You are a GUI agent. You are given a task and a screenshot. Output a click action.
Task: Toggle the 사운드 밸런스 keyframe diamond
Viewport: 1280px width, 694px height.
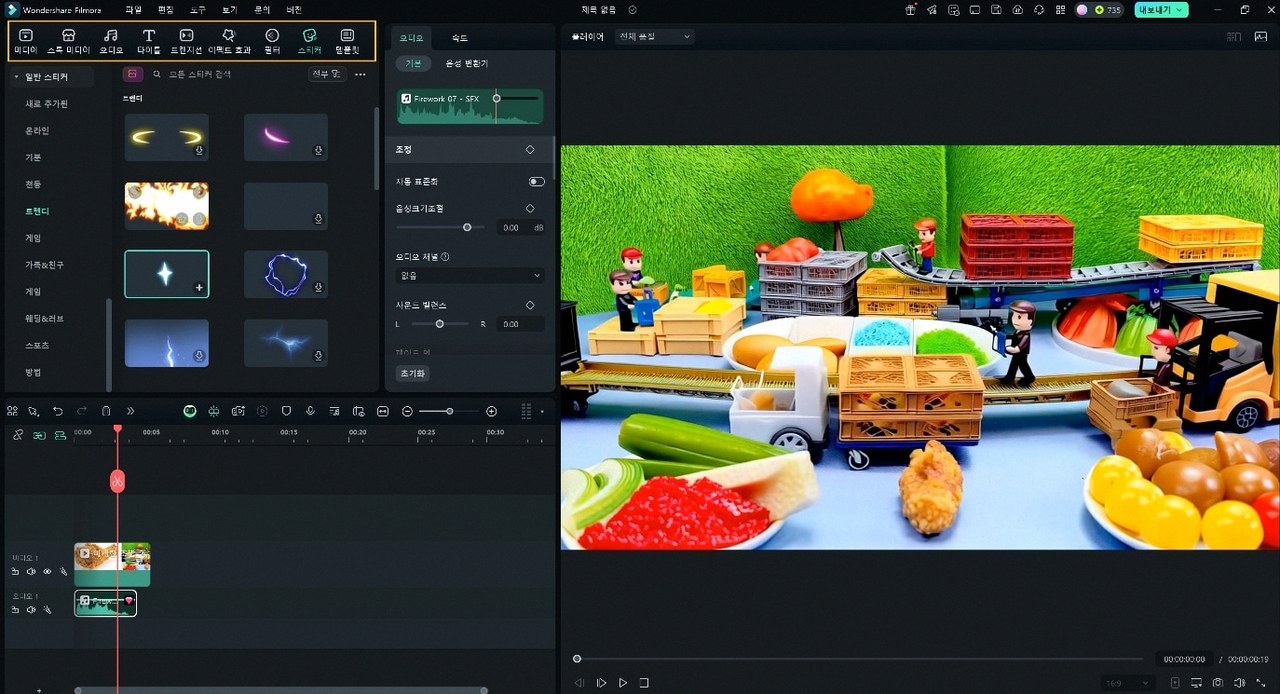coord(530,305)
